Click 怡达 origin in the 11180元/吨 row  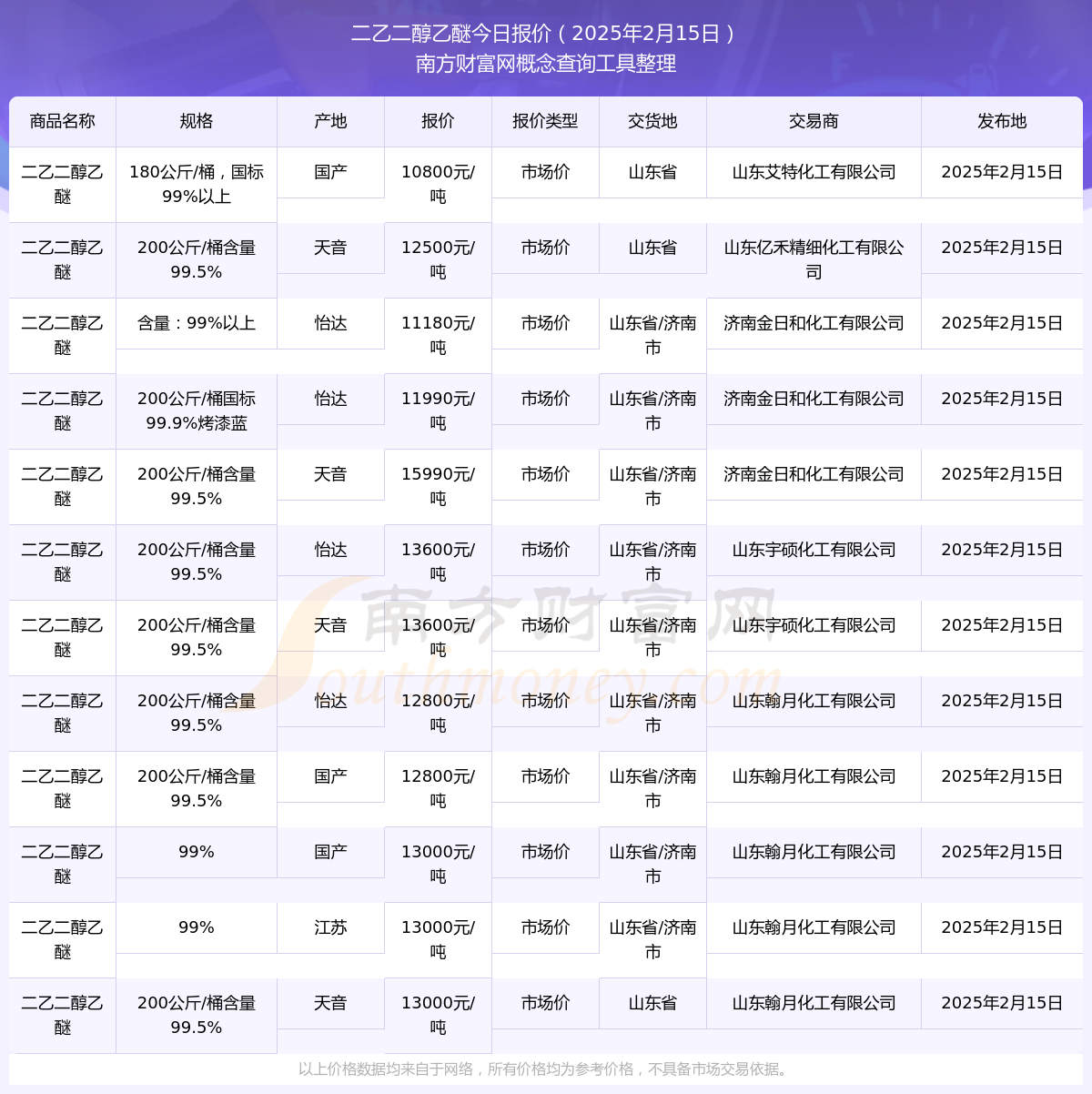click(331, 323)
